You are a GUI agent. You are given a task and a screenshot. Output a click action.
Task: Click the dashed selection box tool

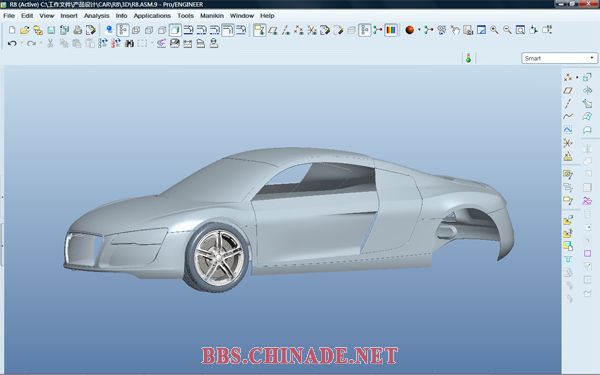(x=142, y=44)
